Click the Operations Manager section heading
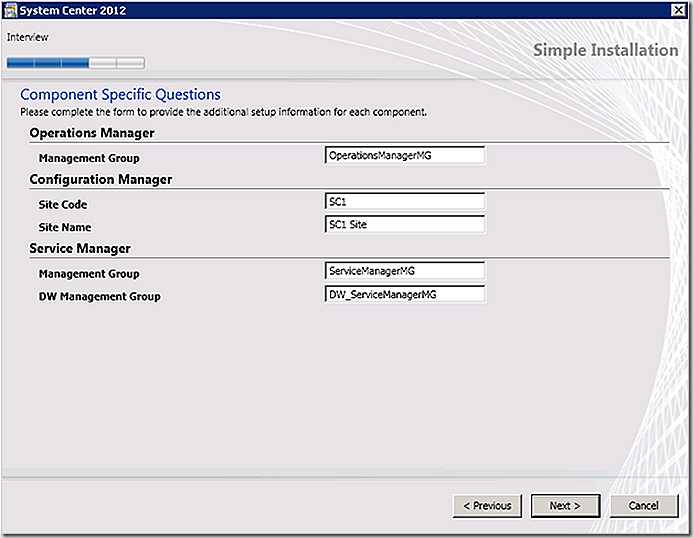This screenshot has width=693, height=538. pyautogui.click(x=92, y=133)
